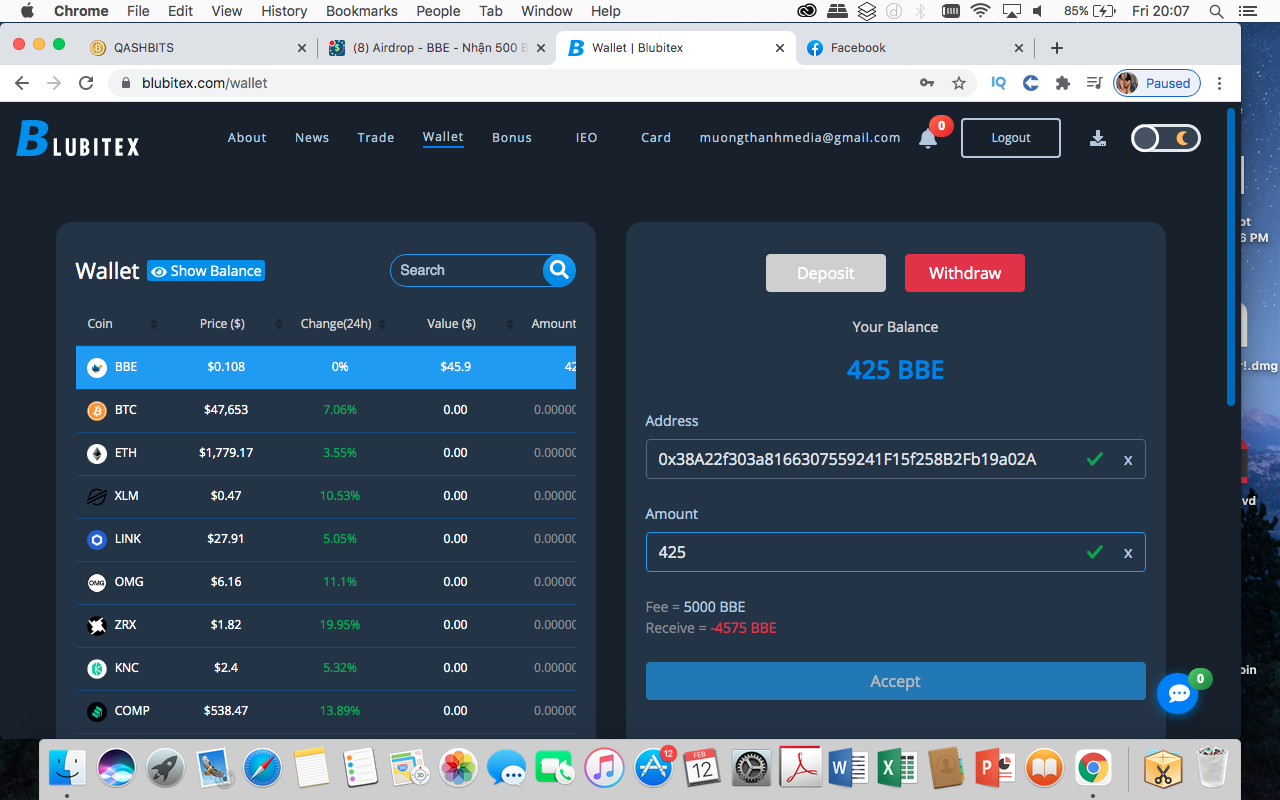
Task: Open the Bonus page
Action: click(512, 138)
